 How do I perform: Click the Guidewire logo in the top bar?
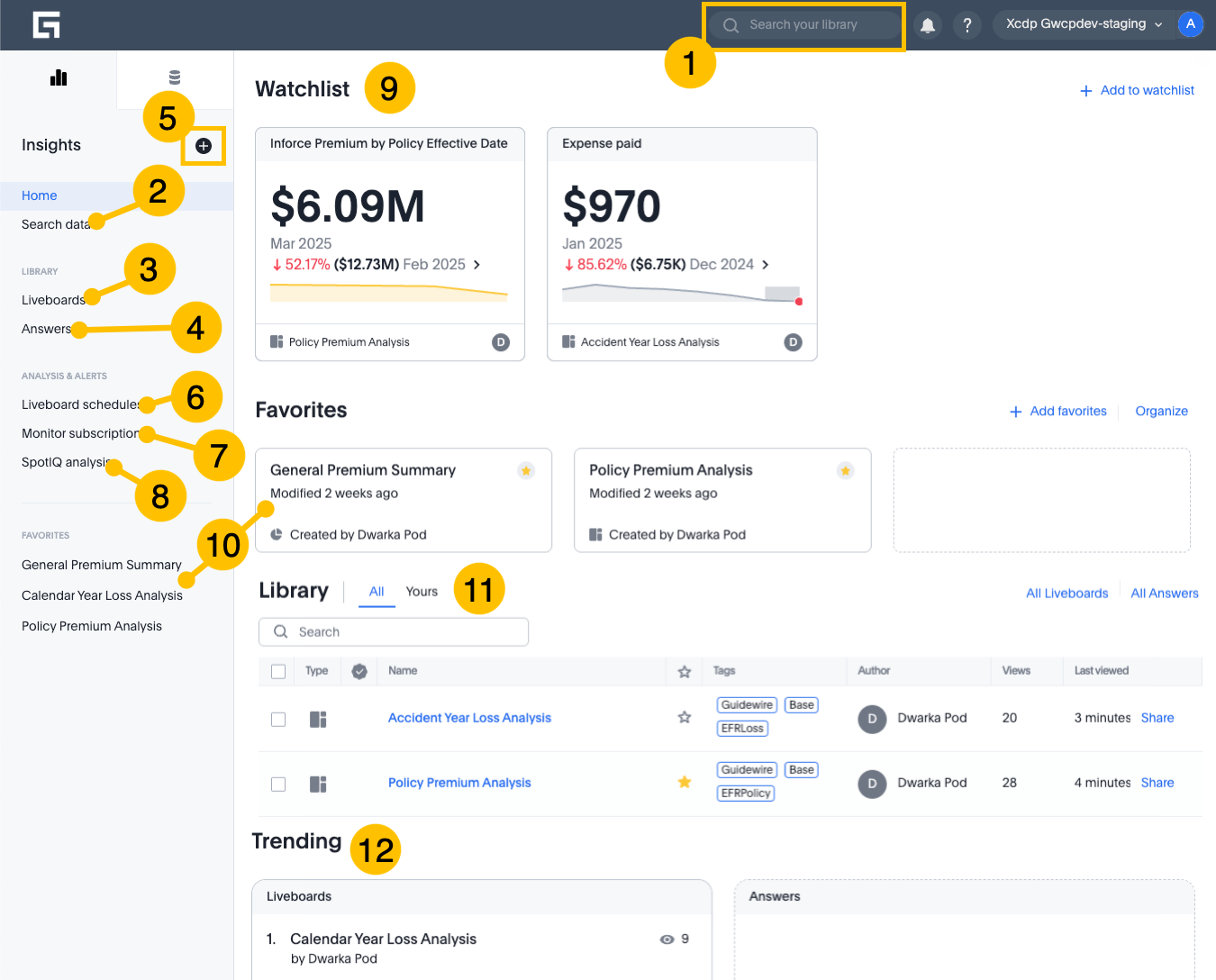(x=46, y=24)
